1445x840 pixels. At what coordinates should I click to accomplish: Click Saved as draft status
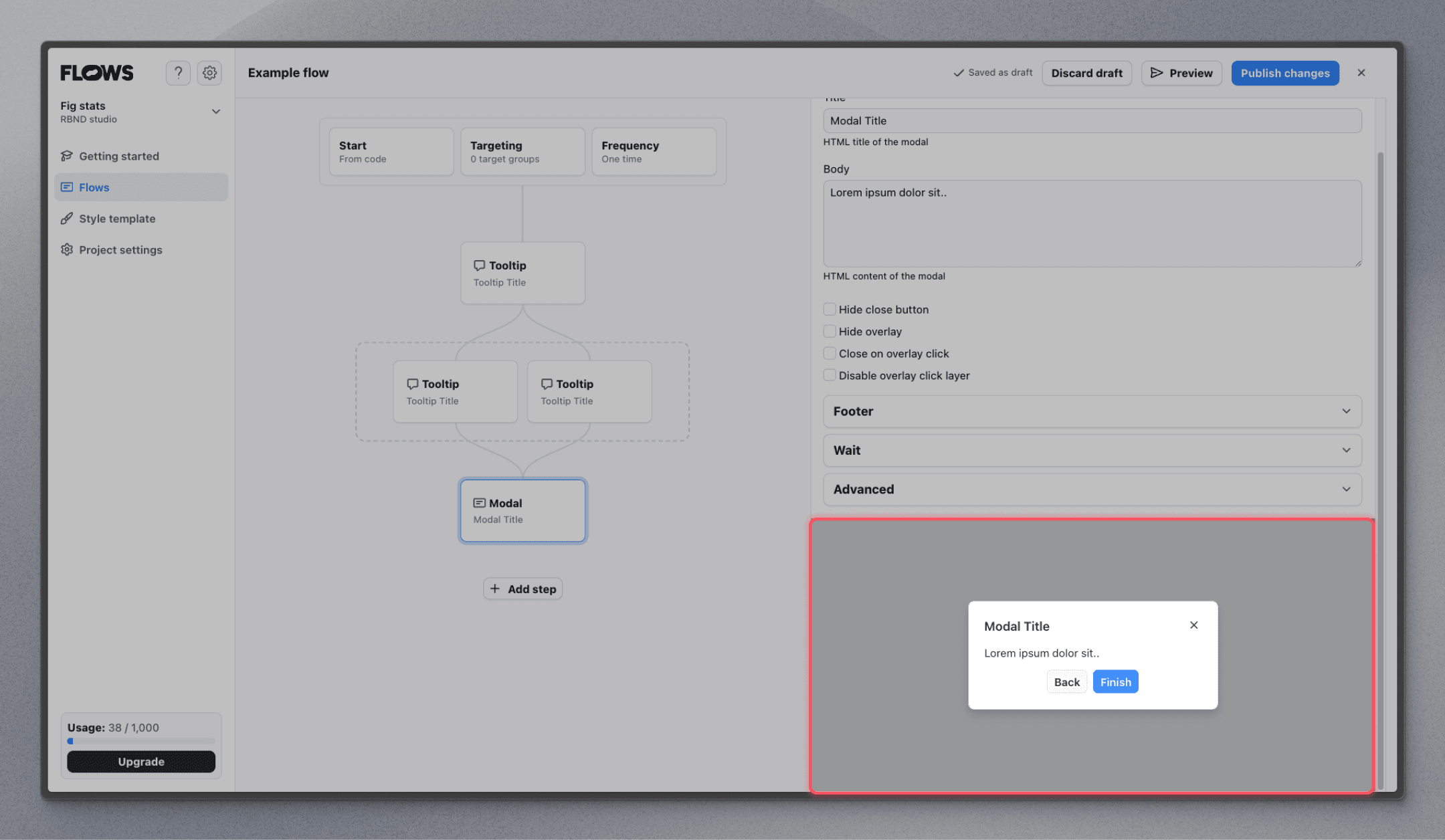993,73
